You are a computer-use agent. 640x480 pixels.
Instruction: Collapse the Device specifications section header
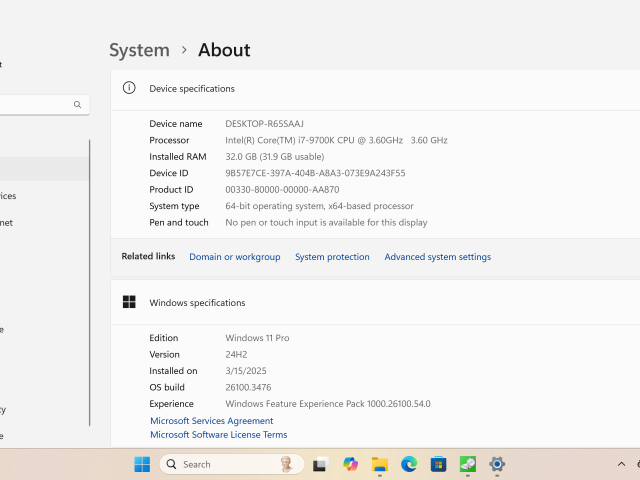point(375,90)
